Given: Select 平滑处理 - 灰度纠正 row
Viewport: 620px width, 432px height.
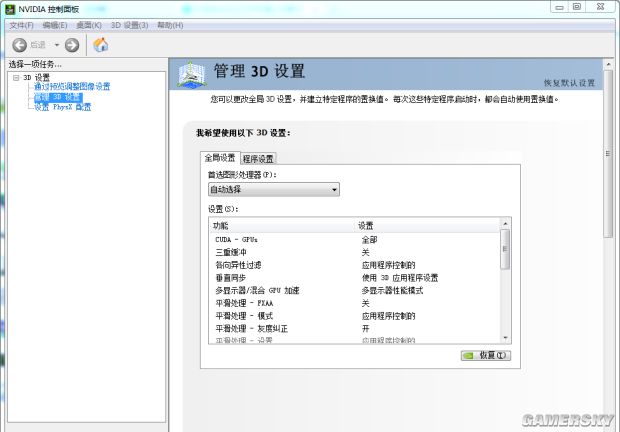Looking at the screenshot, I should pyautogui.click(x=355, y=328).
